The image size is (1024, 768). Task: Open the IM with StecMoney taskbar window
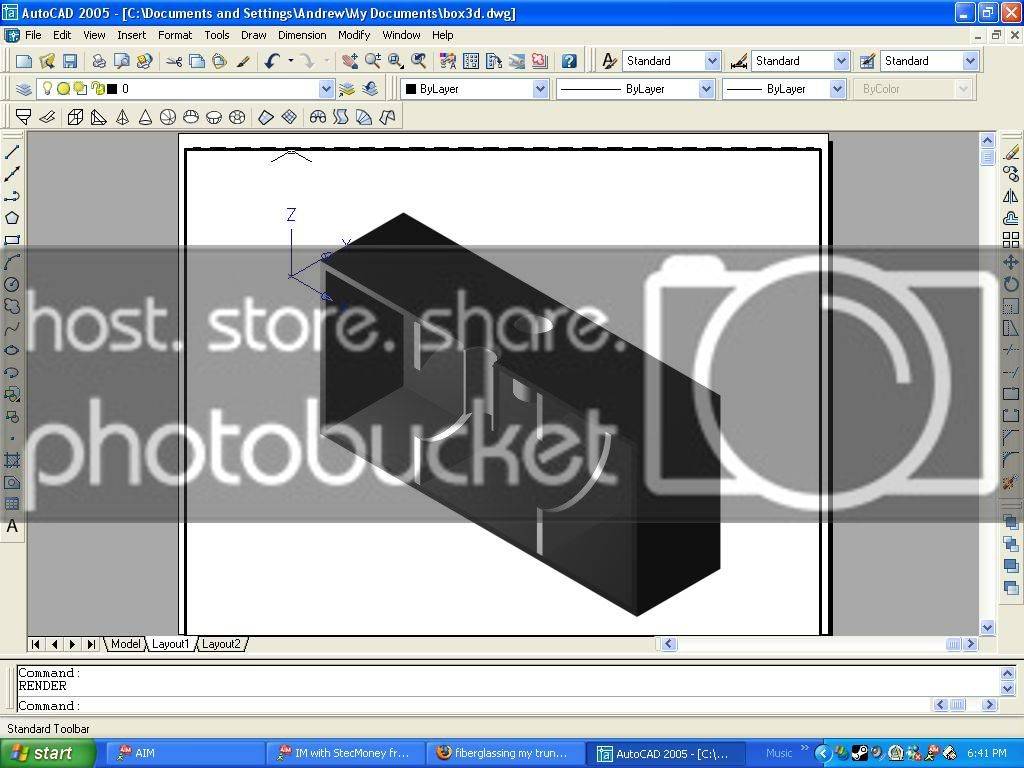point(344,753)
